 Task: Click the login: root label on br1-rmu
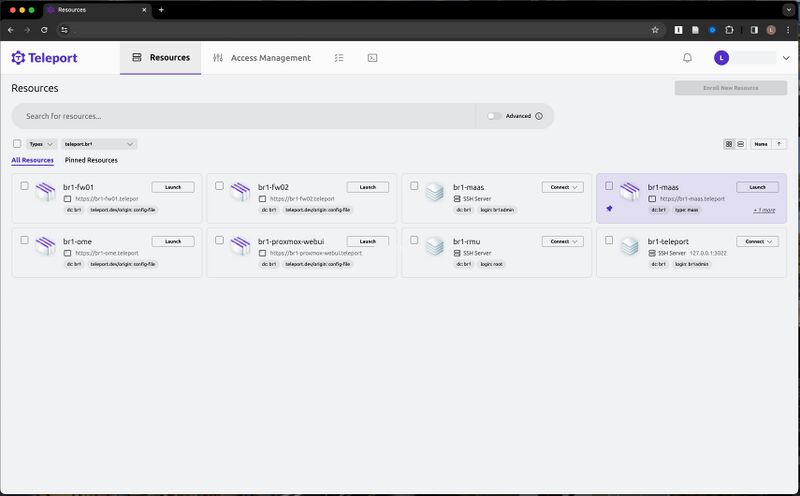491,264
